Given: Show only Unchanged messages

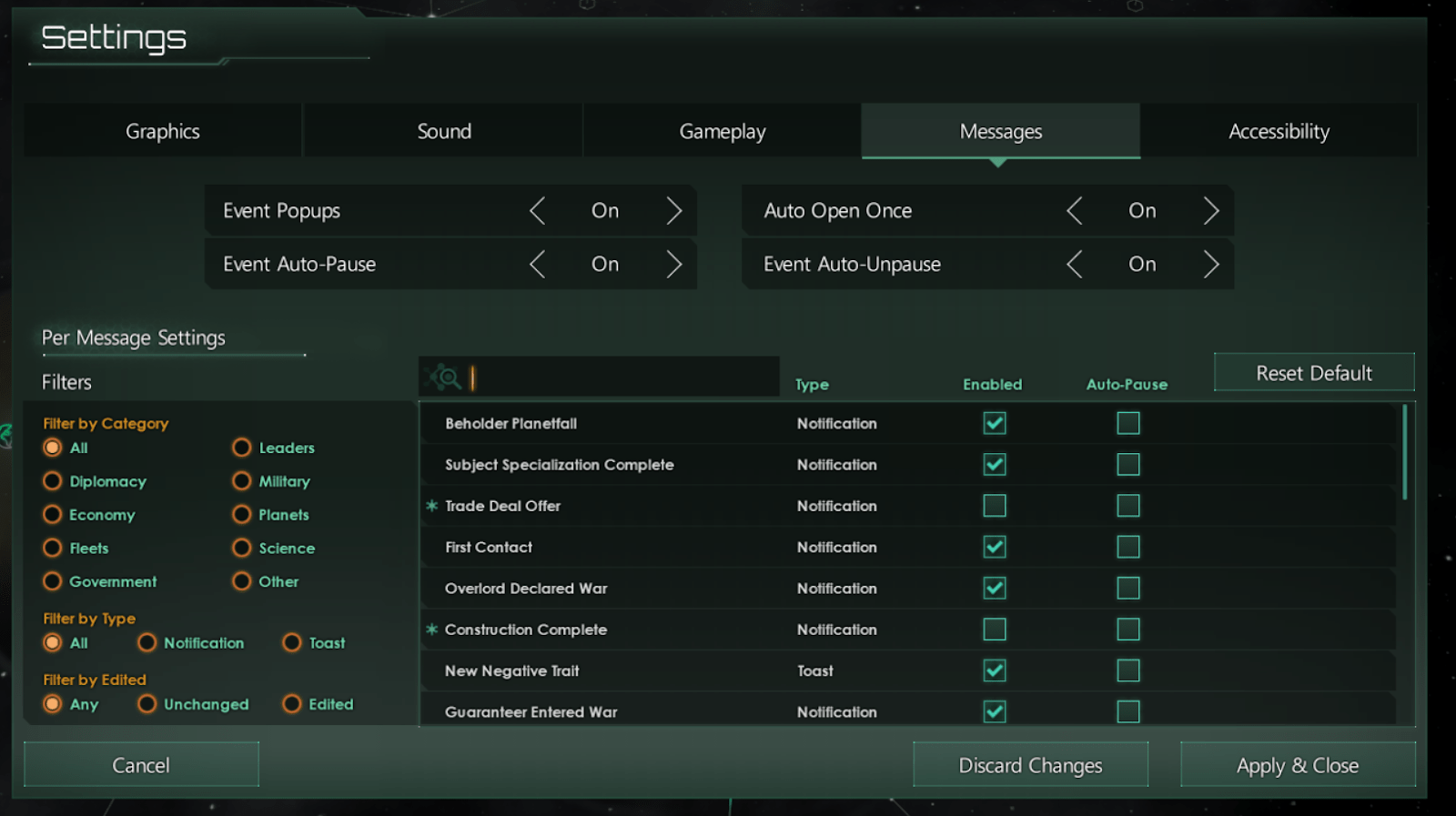Looking at the screenshot, I should pos(147,704).
